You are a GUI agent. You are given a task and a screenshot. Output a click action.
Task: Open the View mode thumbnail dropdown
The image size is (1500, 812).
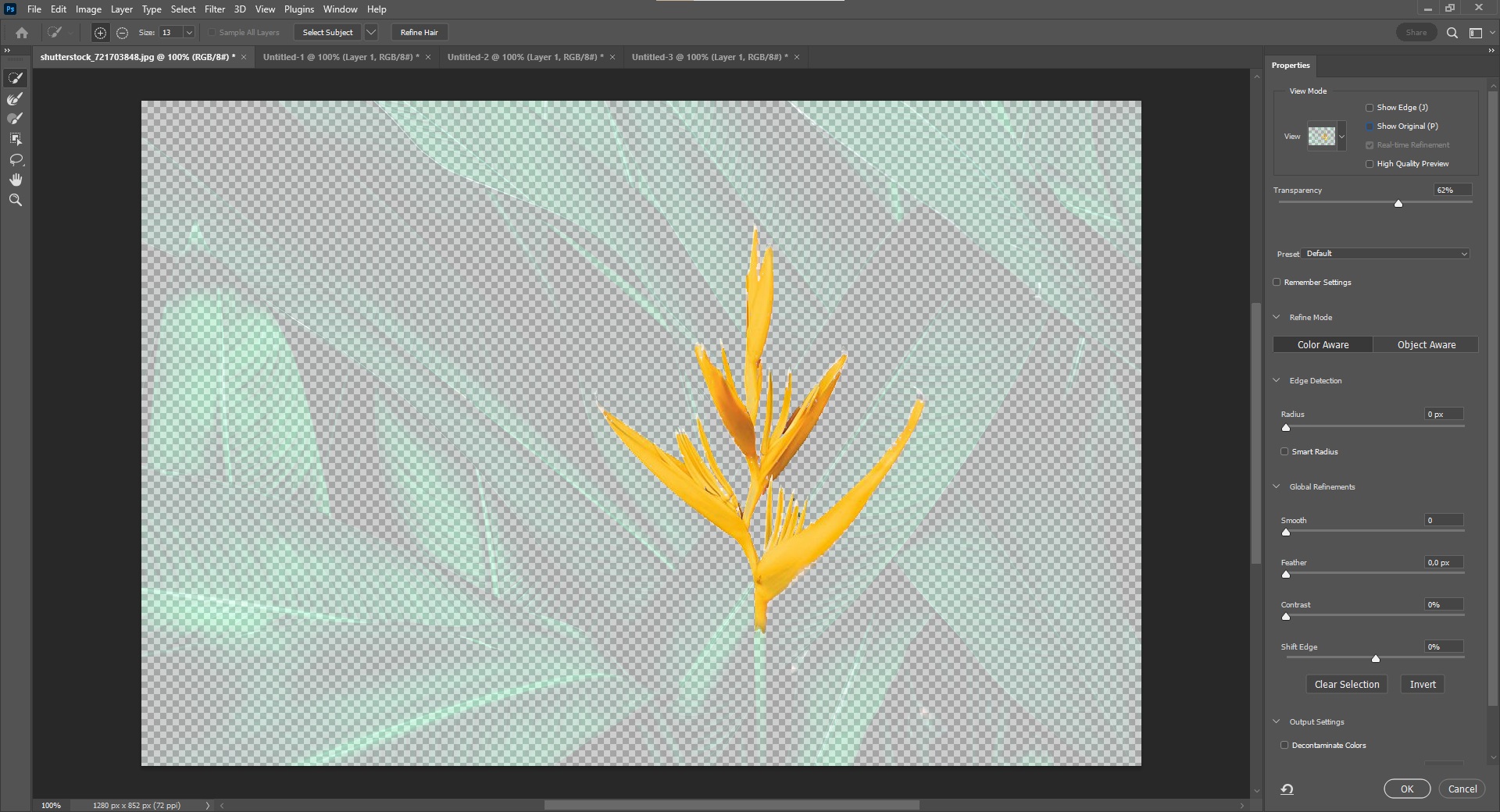pyautogui.click(x=1341, y=137)
